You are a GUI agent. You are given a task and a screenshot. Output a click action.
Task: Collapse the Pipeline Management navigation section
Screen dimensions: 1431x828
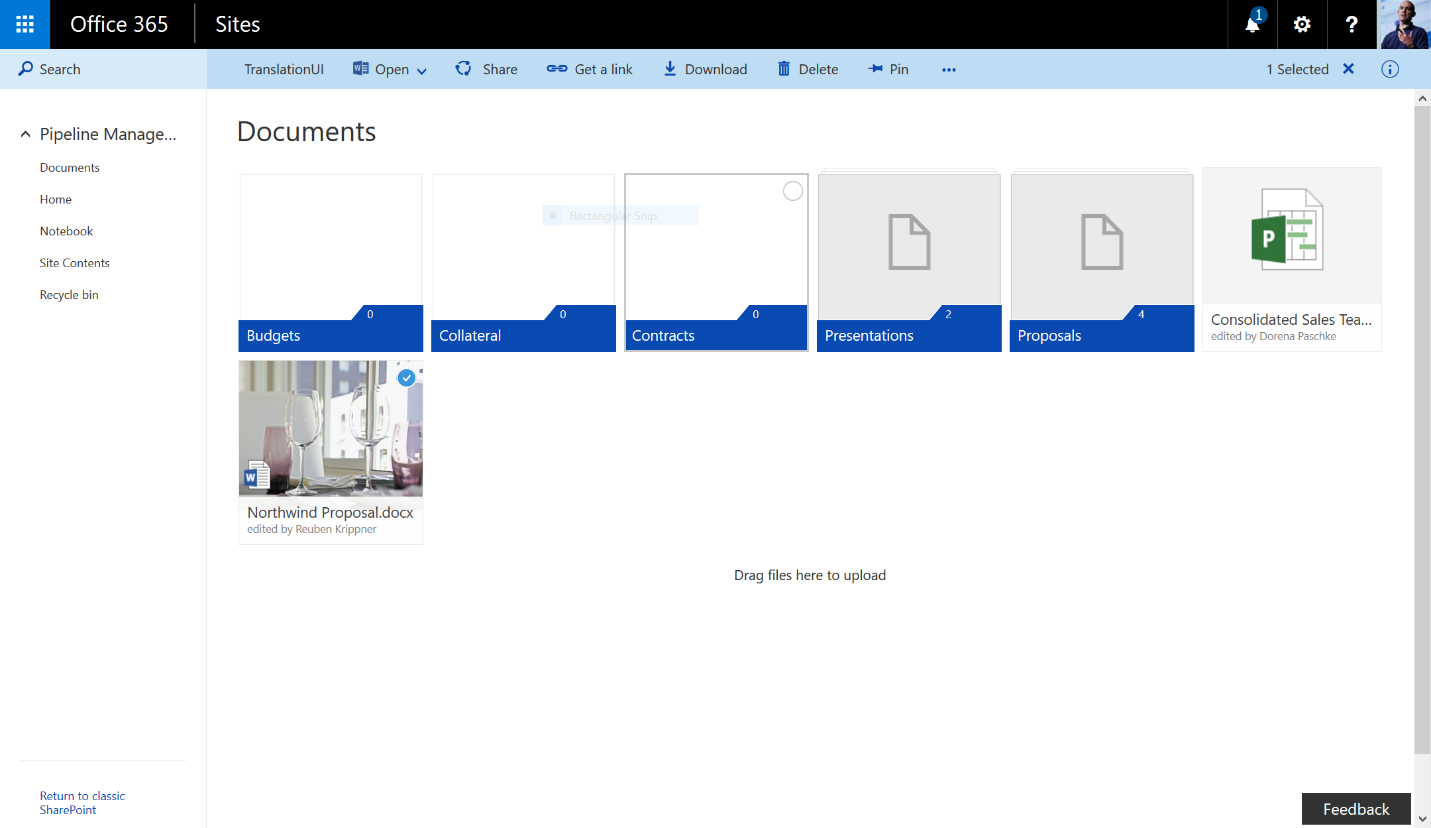pos(25,134)
